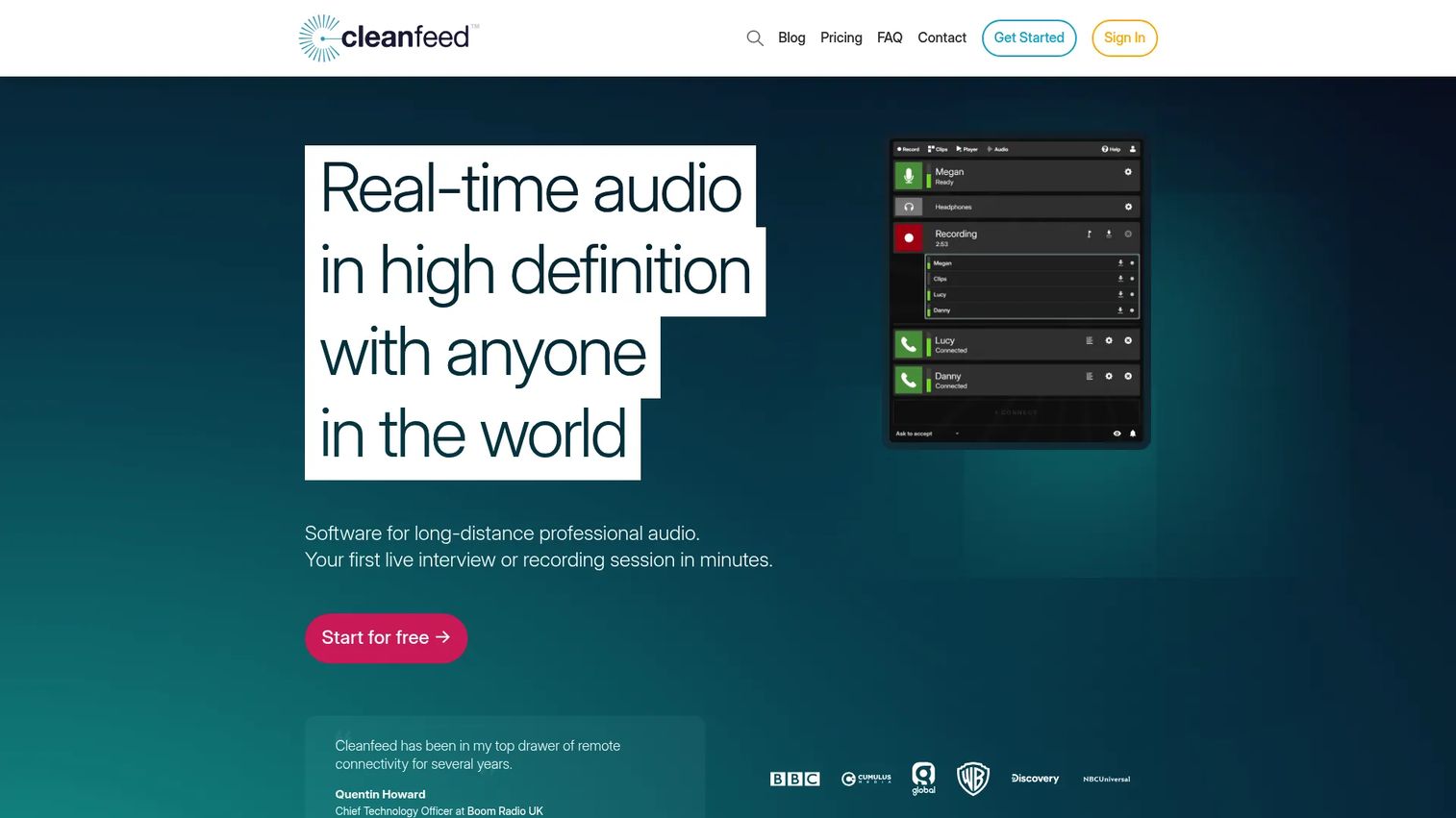Toggle the record dot on the Clips track
The image size is (1456, 818).
[1132, 279]
